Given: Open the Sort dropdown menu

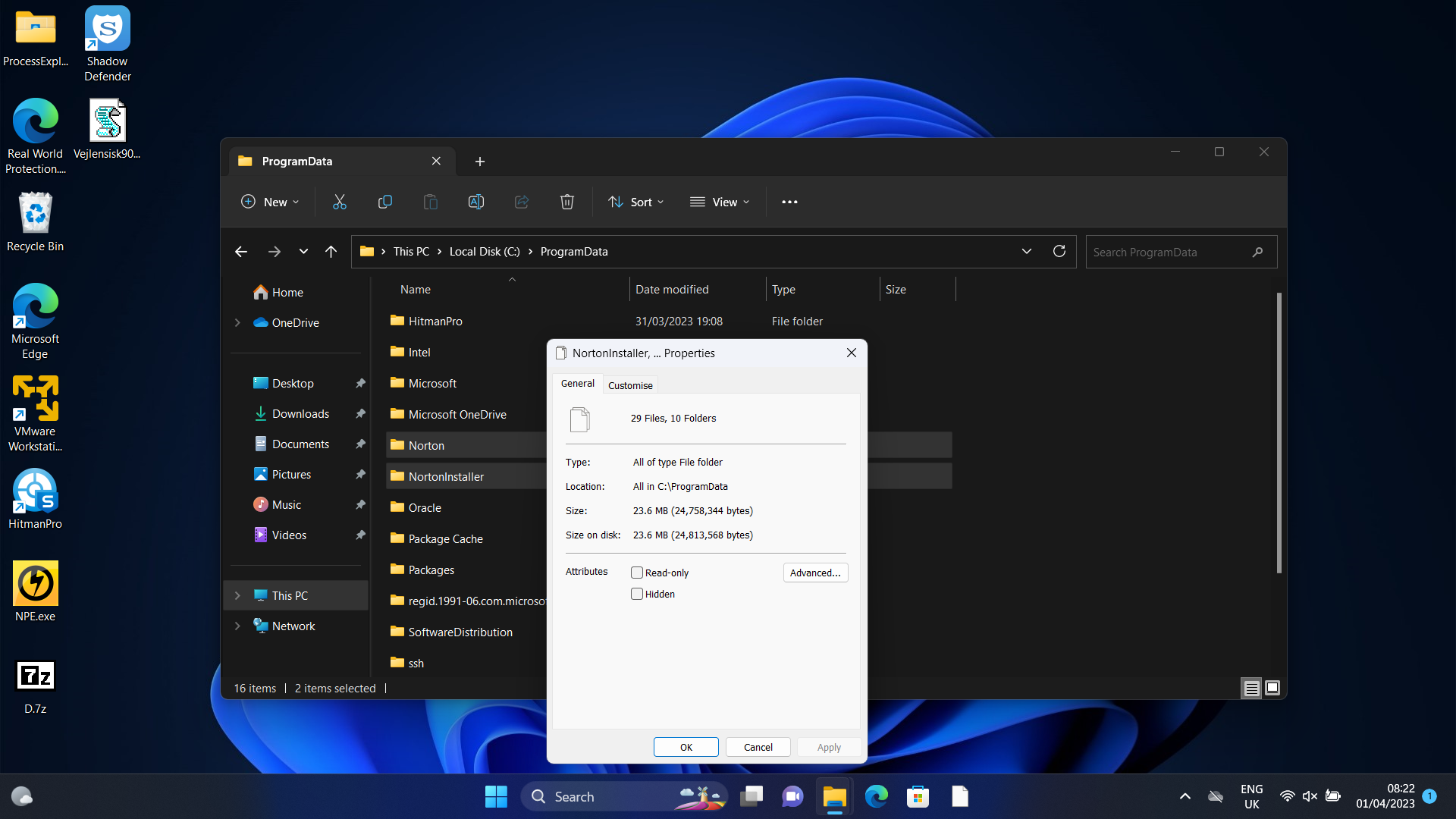Looking at the screenshot, I should 635,202.
